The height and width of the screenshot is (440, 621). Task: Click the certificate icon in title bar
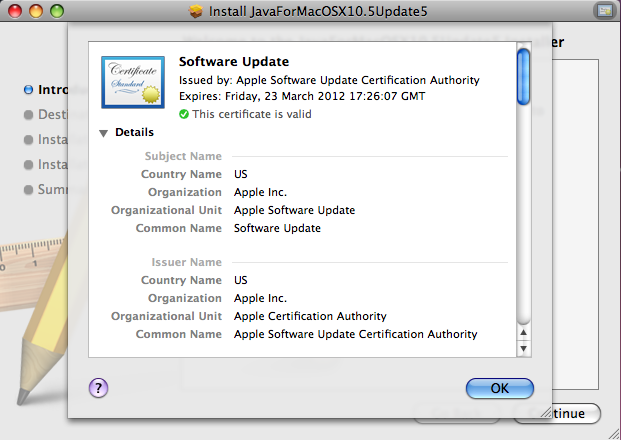(x=605, y=11)
